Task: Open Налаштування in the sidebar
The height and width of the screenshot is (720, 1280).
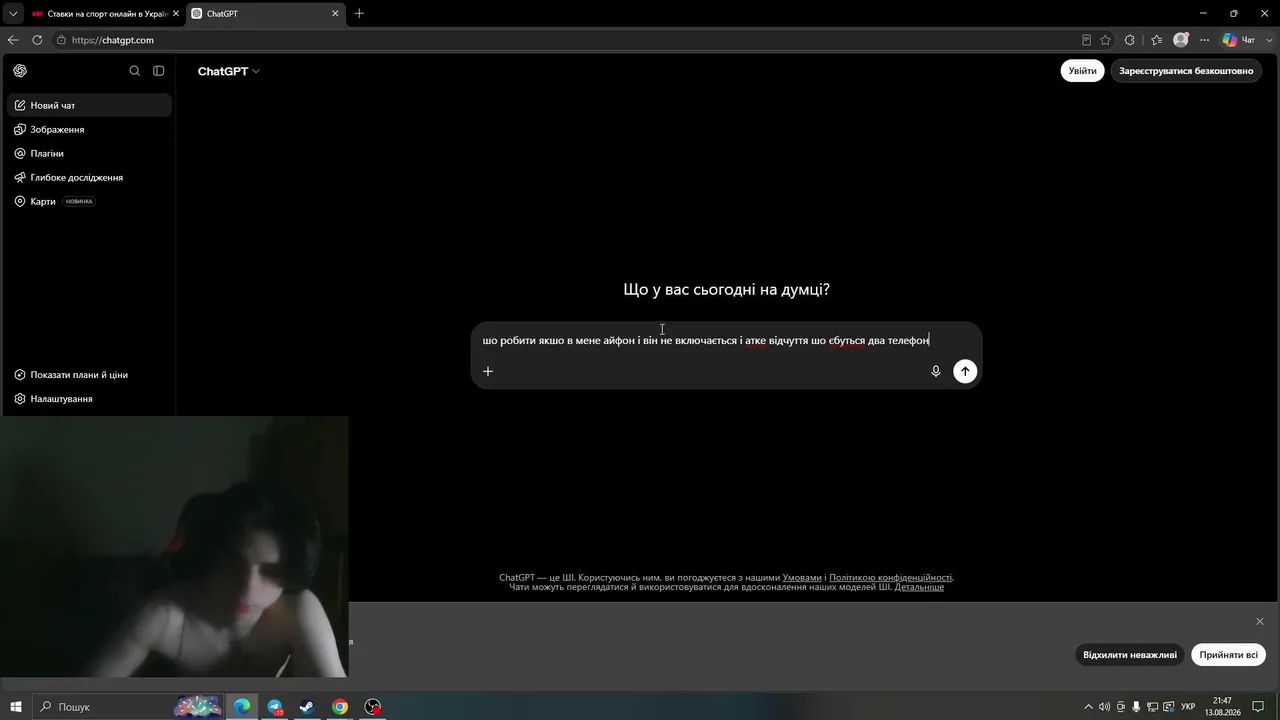Action: tap(90, 399)
